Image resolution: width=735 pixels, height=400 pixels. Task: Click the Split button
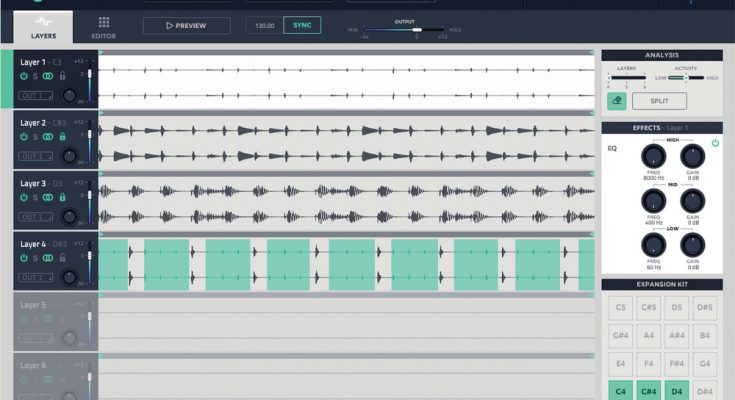659,101
